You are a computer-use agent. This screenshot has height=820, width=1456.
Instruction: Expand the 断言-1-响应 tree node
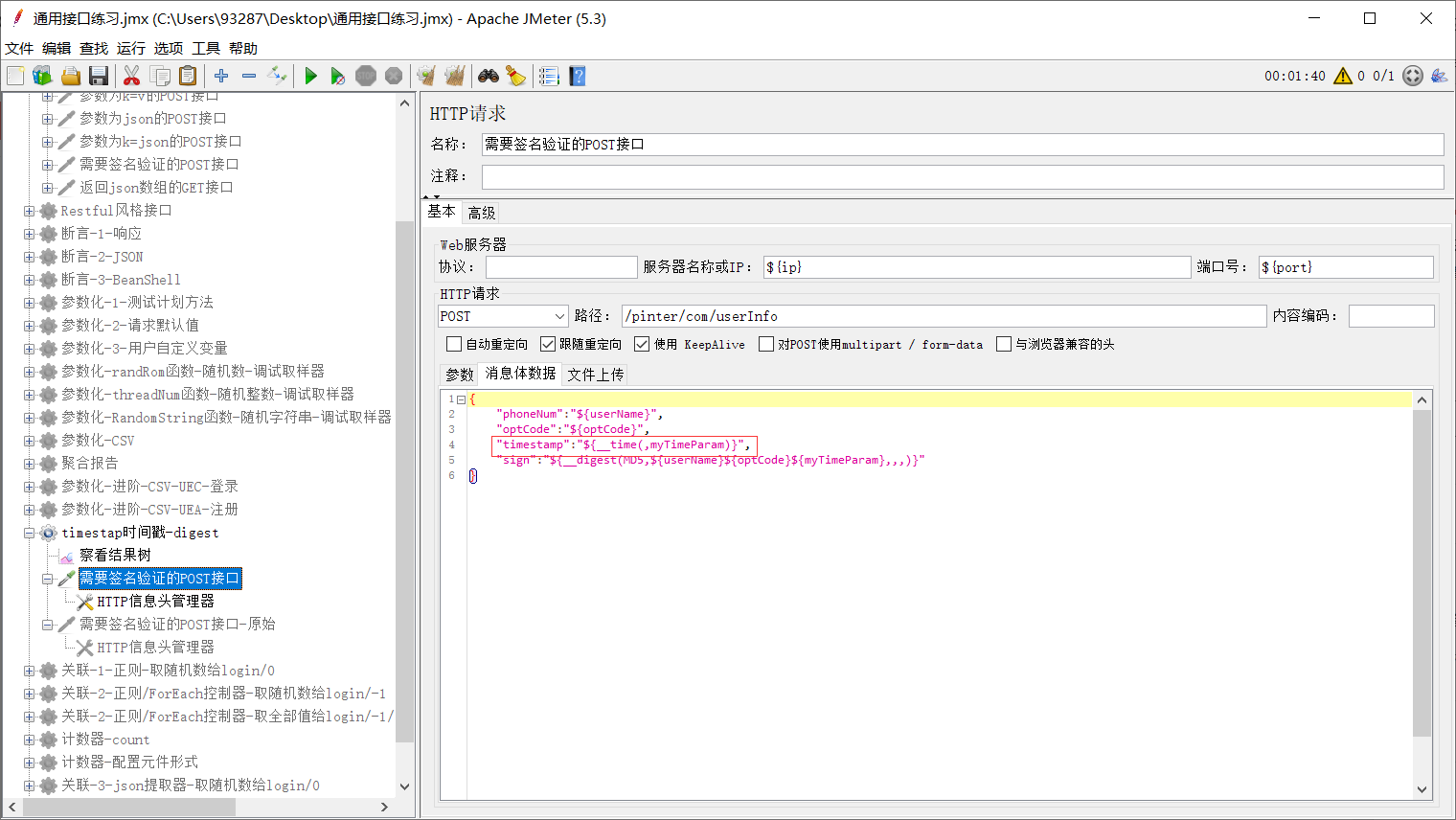tap(29, 234)
